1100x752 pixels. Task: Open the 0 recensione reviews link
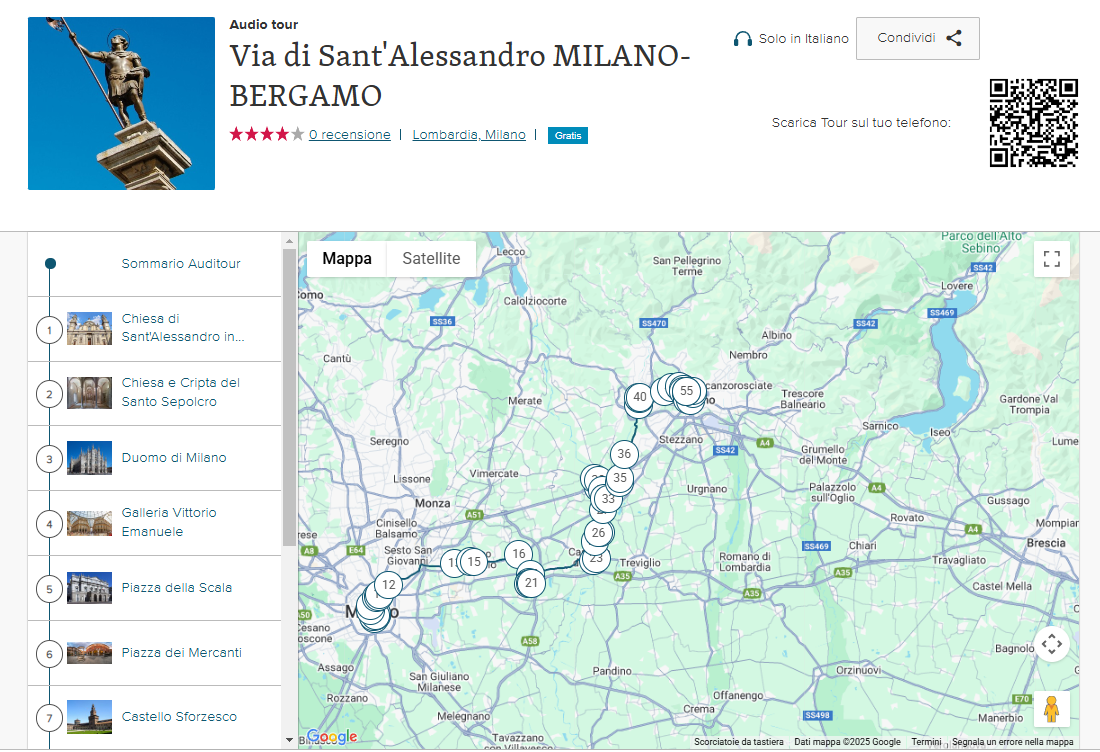[x=349, y=135]
